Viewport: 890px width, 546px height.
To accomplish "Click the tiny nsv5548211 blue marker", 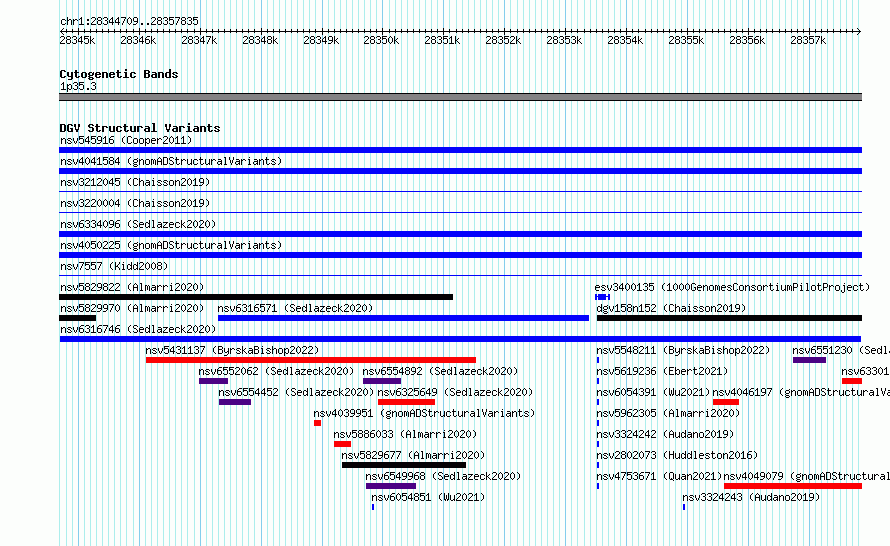I will pos(598,360).
